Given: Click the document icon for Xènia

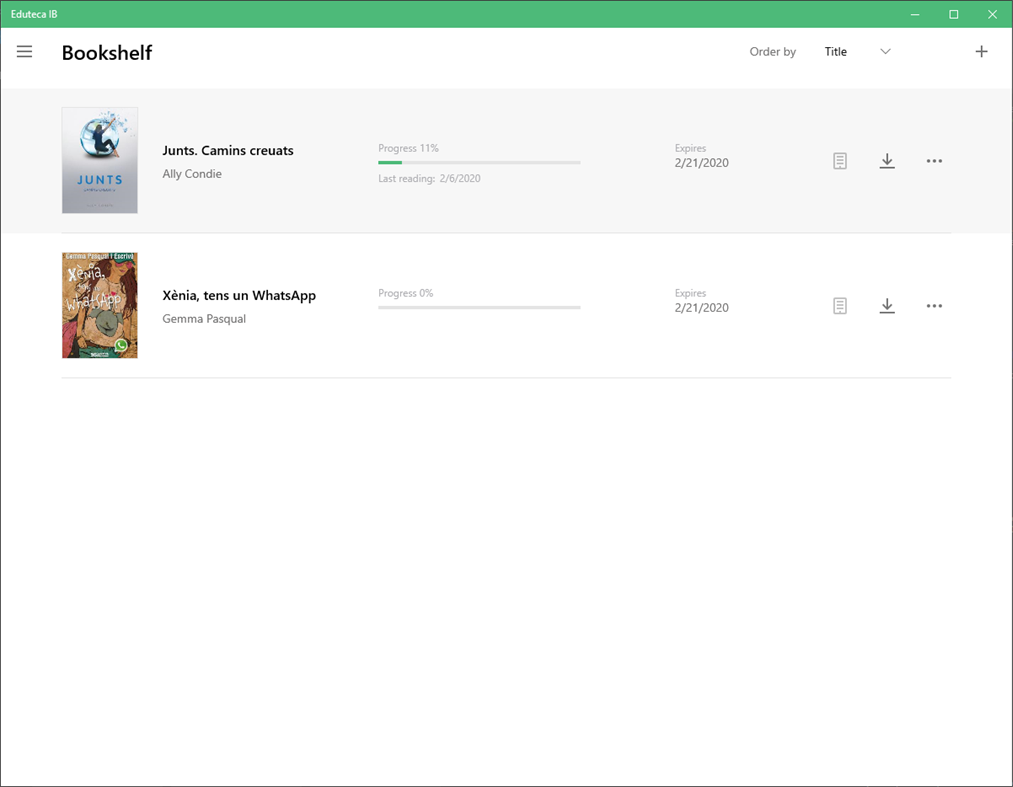Looking at the screenshot, I should tap(839, 305).
